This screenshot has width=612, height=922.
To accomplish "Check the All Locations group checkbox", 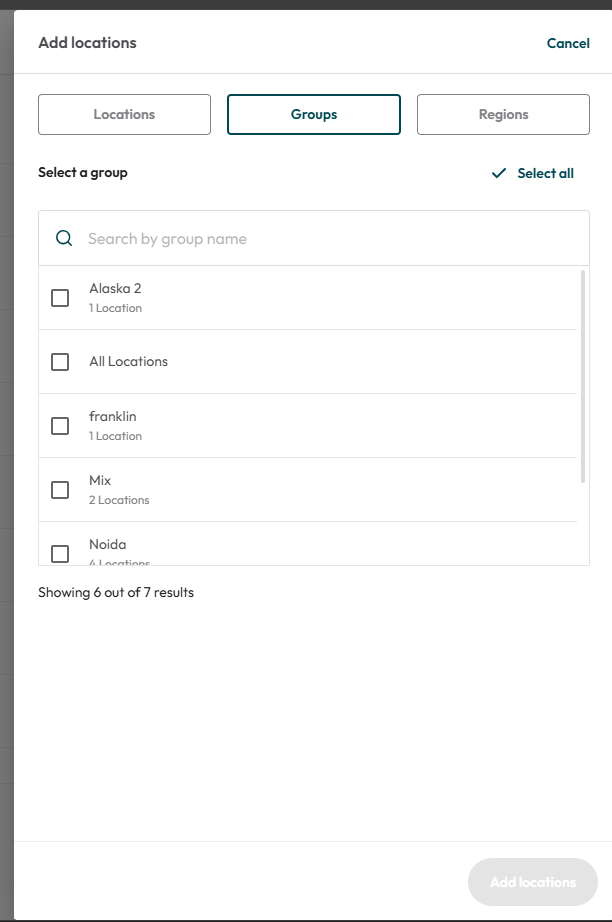I will 60,362.
